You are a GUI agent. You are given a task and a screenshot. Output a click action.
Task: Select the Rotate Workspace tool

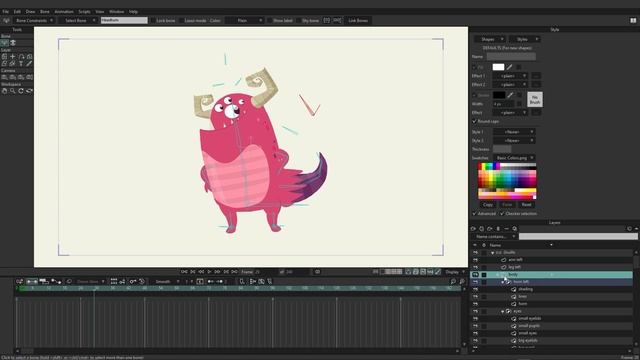[x=21, y=91]
